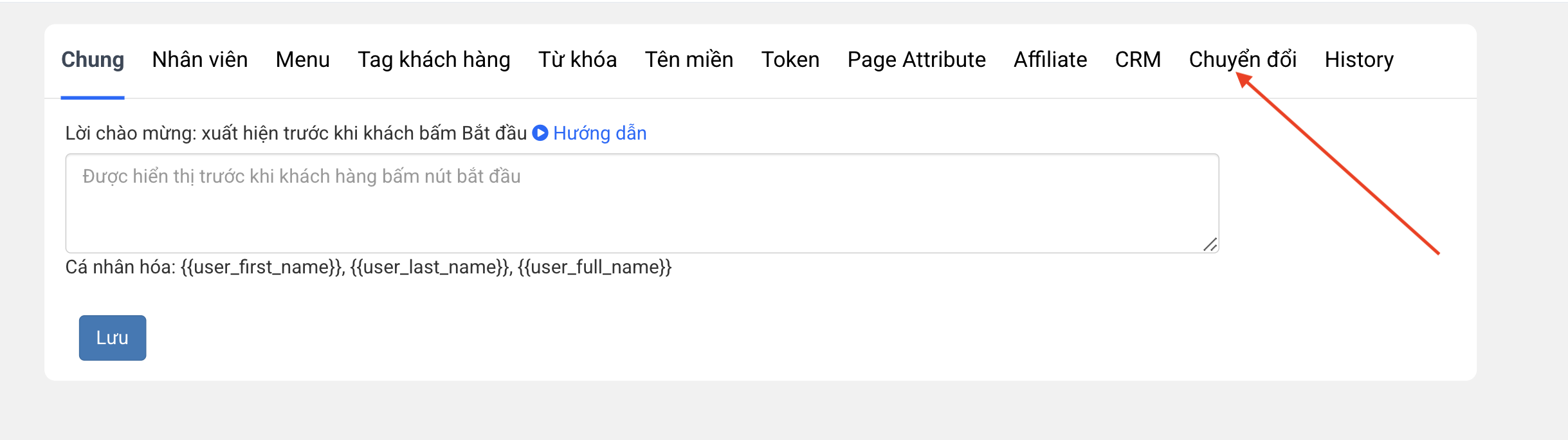The image size is (1568, 440).
Task: Click the play icon beside Hướng dẫn
Action: [x=540, y=133]
